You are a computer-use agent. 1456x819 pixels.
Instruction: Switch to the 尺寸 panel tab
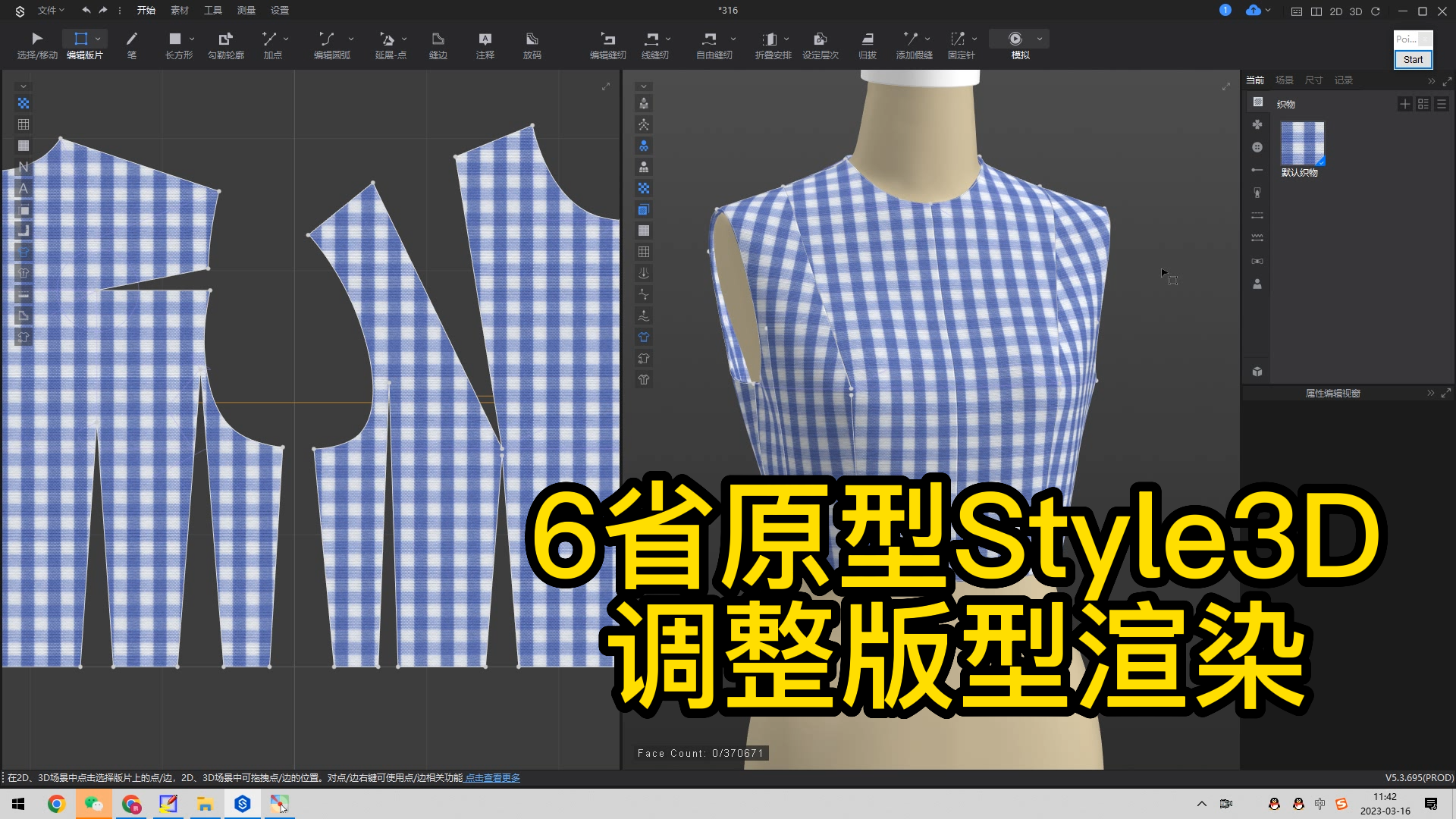(1314, 80)
